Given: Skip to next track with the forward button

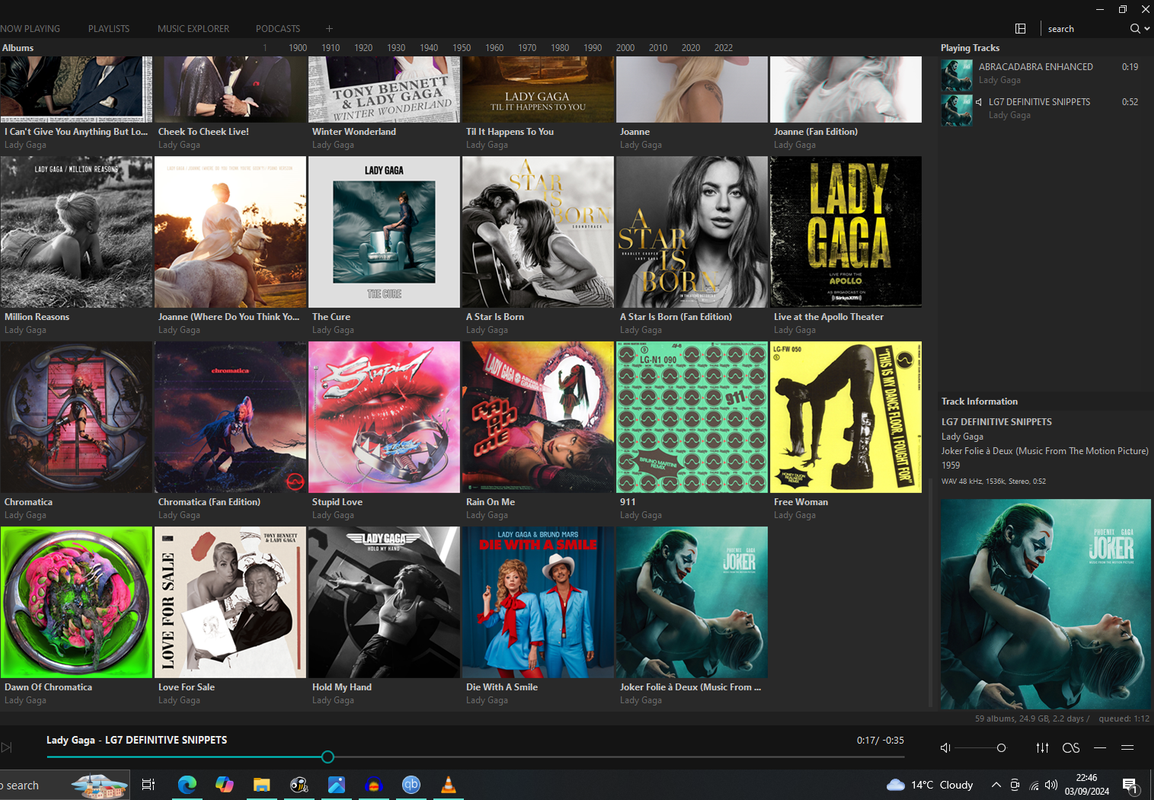Looking at the screenshot, I should [7, 748].
